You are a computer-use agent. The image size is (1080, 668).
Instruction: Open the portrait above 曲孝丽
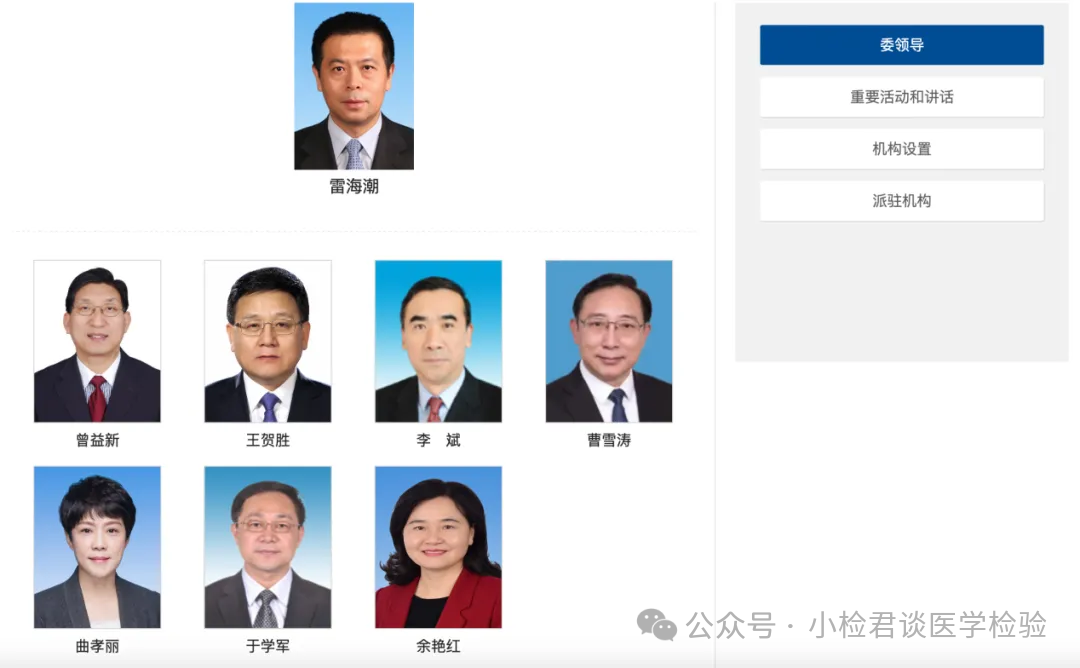[97, 547]
